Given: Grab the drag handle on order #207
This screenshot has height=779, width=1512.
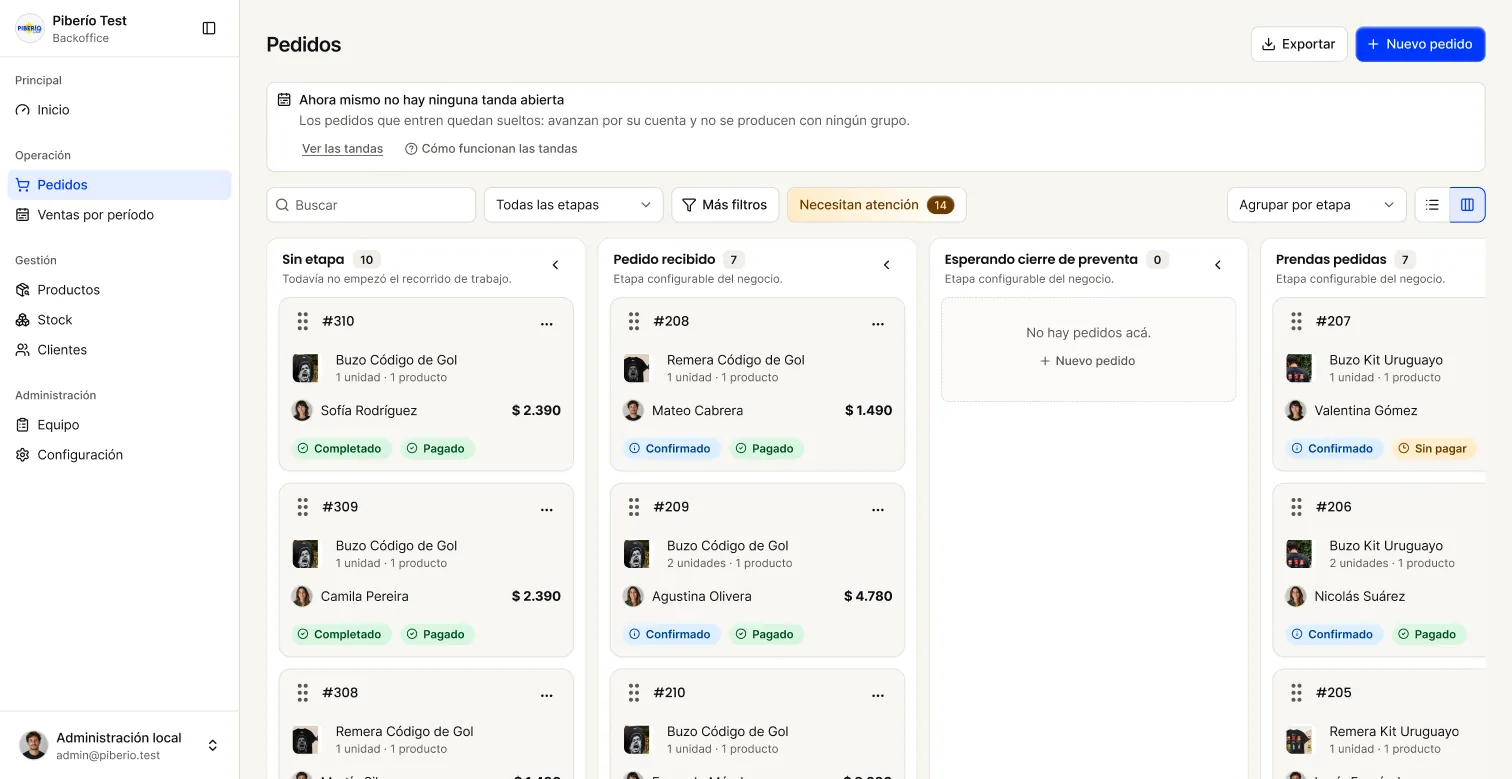Looking at the screenshot, I should pyautogui.click(x=1296, y=321).
